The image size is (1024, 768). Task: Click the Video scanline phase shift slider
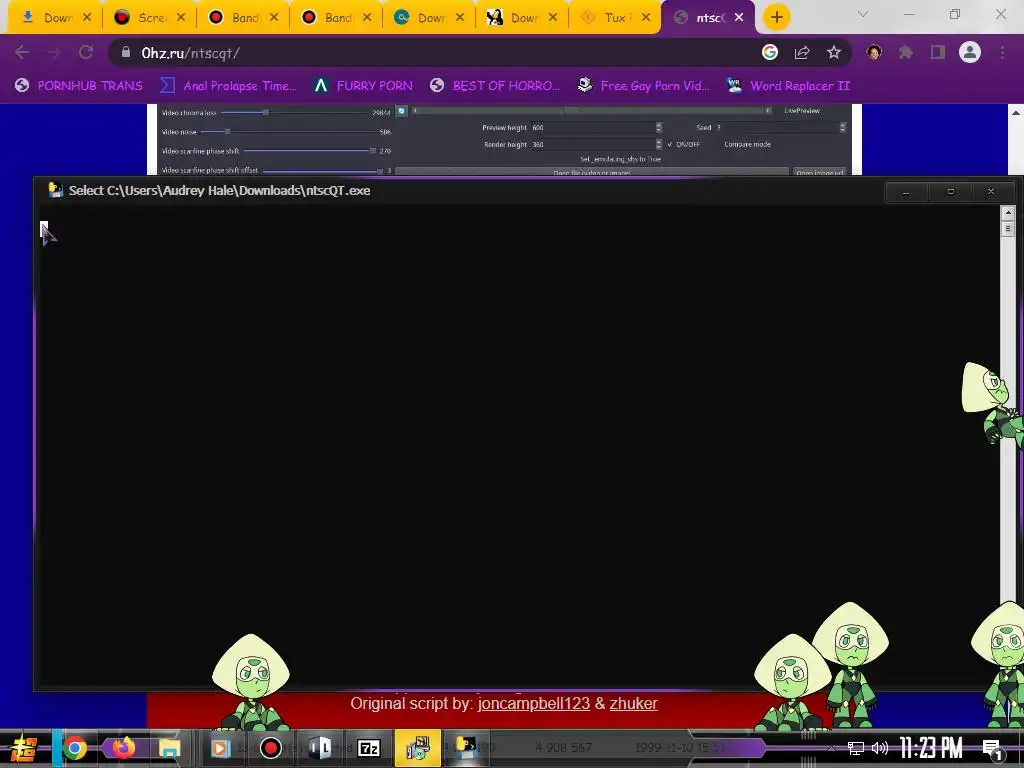309,151
